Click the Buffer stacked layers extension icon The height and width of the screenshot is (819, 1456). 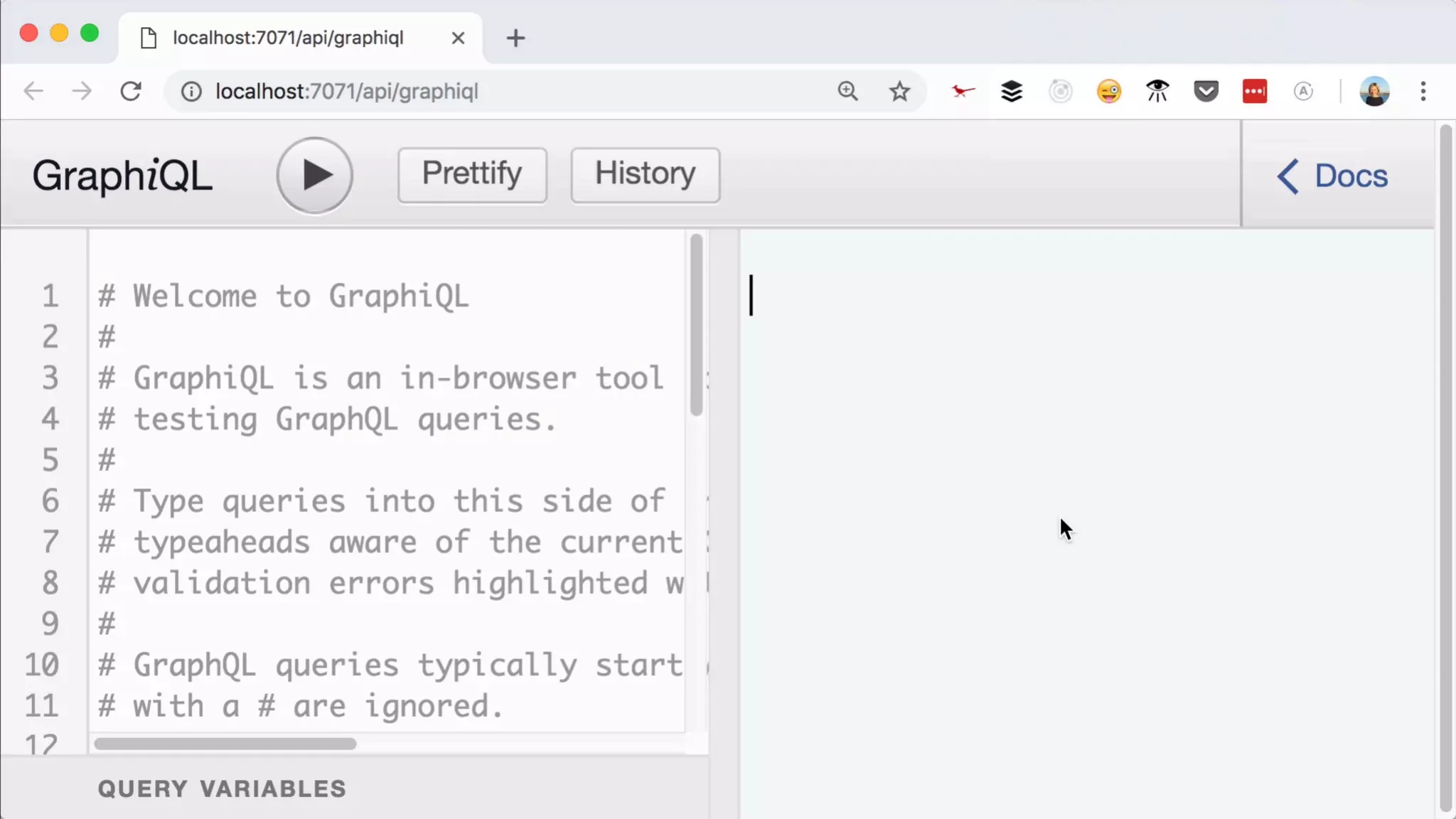point(1011,91)
